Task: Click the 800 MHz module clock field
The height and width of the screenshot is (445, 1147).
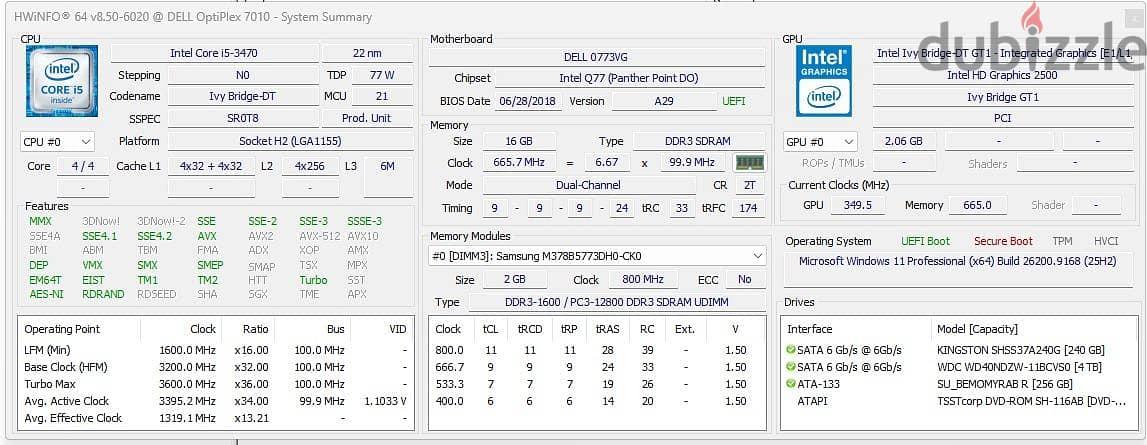Action: coord(642,280)
